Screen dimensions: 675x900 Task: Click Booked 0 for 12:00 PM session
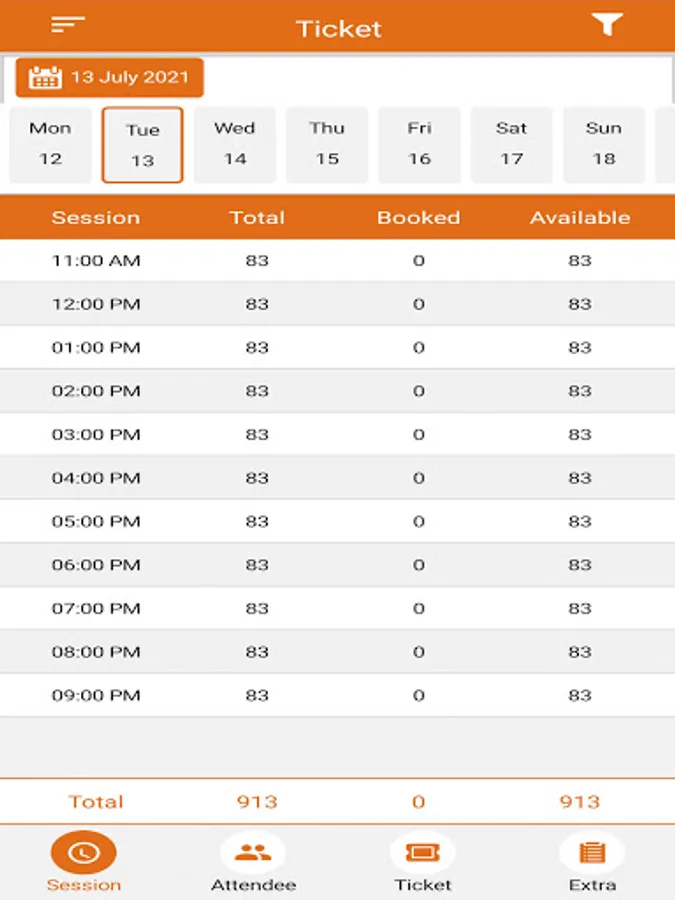tap(418, 304)
